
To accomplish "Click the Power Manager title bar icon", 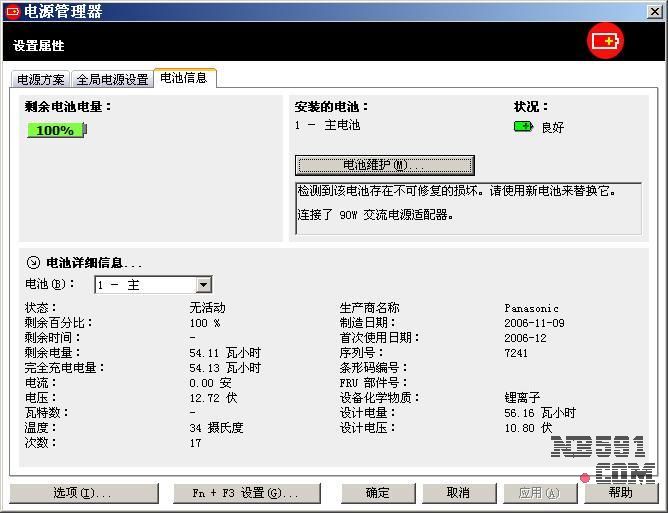I will tap(12, 11).
